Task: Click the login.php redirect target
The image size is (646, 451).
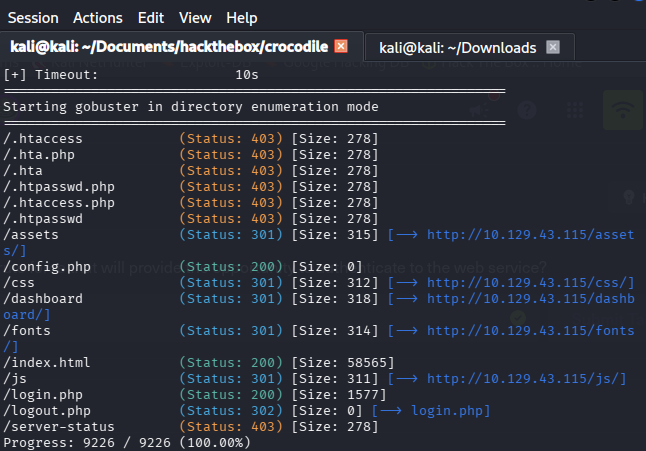Action: [447, 411]
